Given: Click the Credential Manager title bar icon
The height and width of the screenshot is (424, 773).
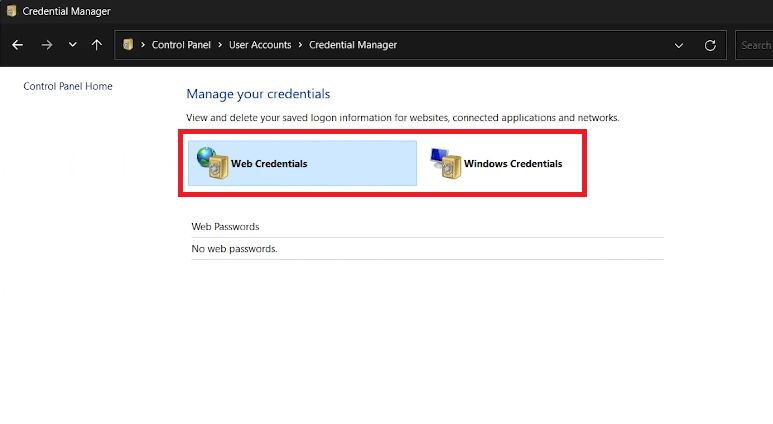Looking at the screenshot, I should [x=11, y=11].
